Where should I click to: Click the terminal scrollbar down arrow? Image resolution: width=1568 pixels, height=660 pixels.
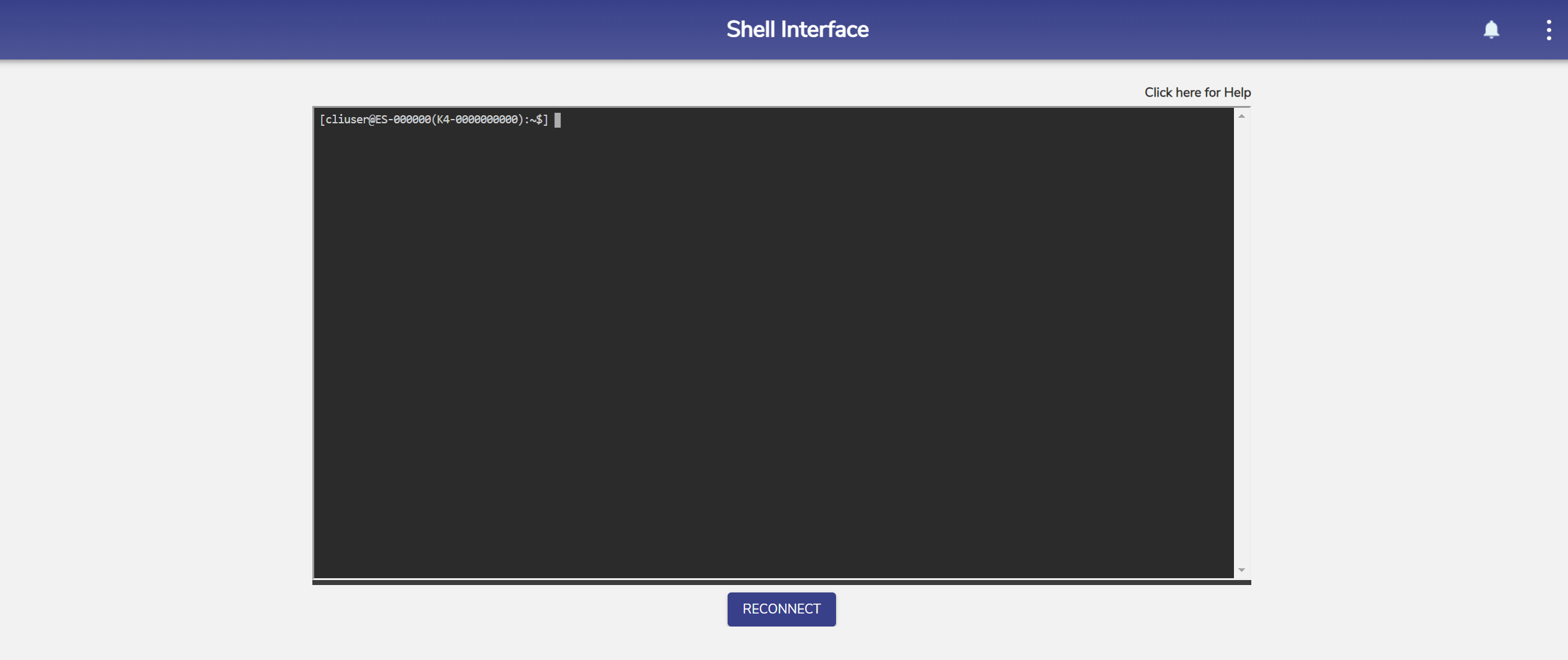[x=1241, y=570]
